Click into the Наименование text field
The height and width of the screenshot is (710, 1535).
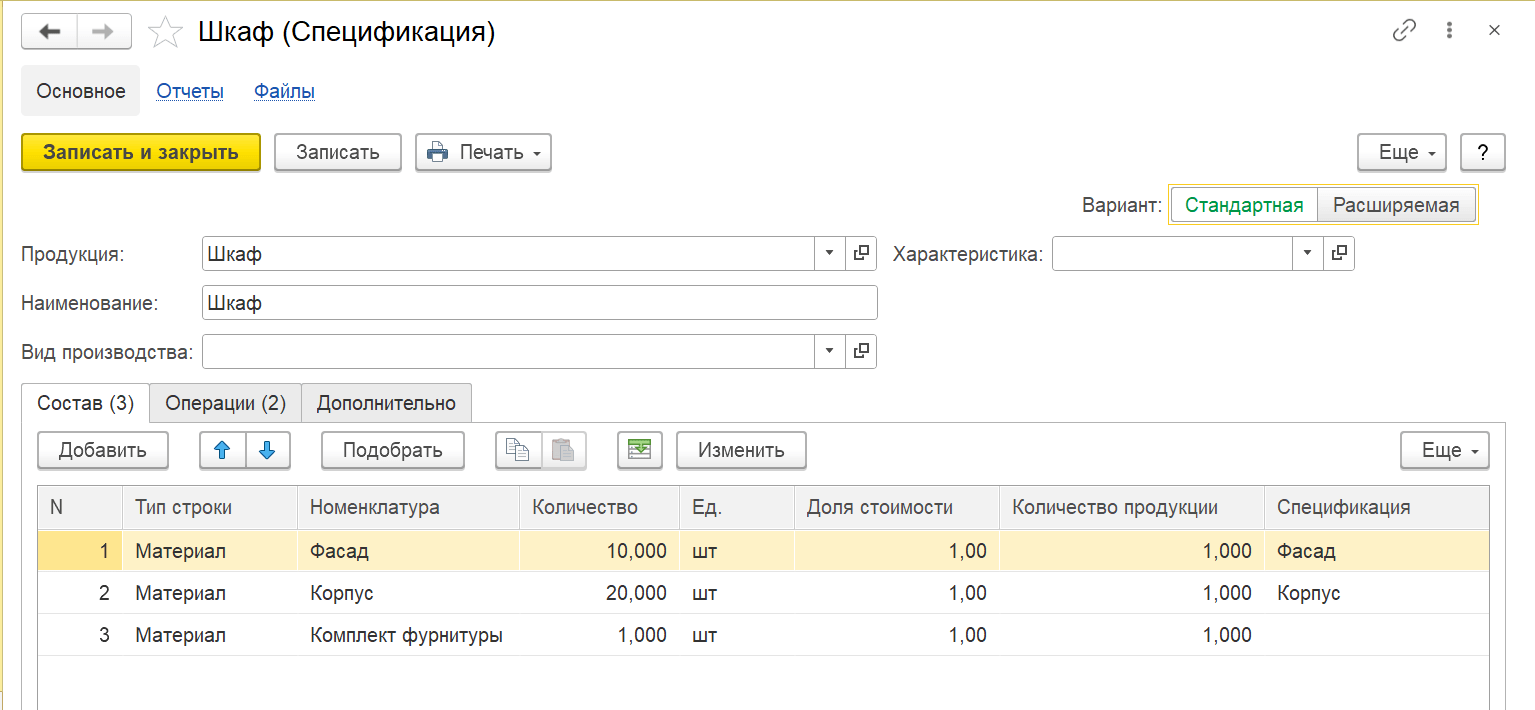click(539, 302)
